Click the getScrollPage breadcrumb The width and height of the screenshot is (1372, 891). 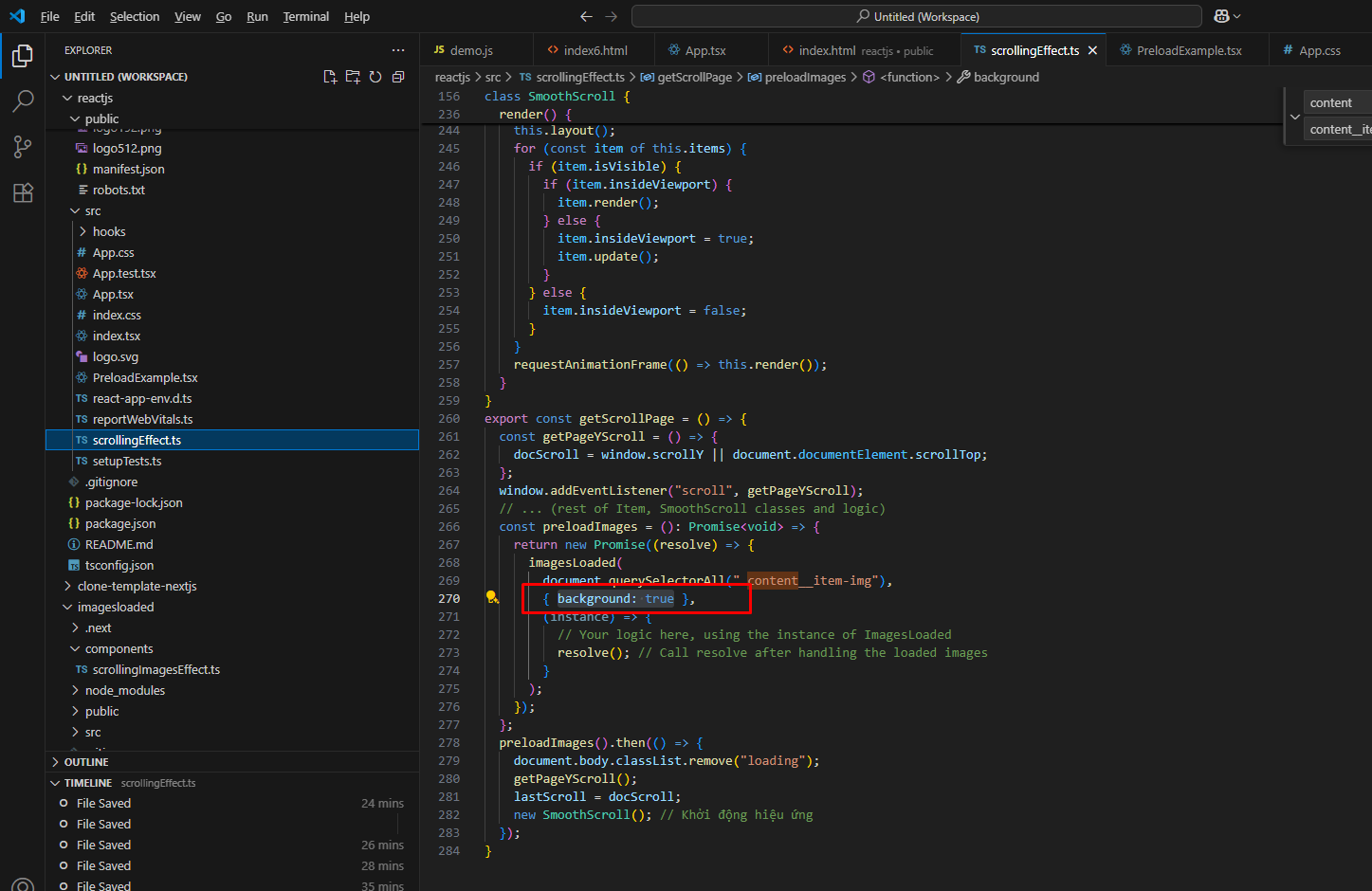point(694,77)
